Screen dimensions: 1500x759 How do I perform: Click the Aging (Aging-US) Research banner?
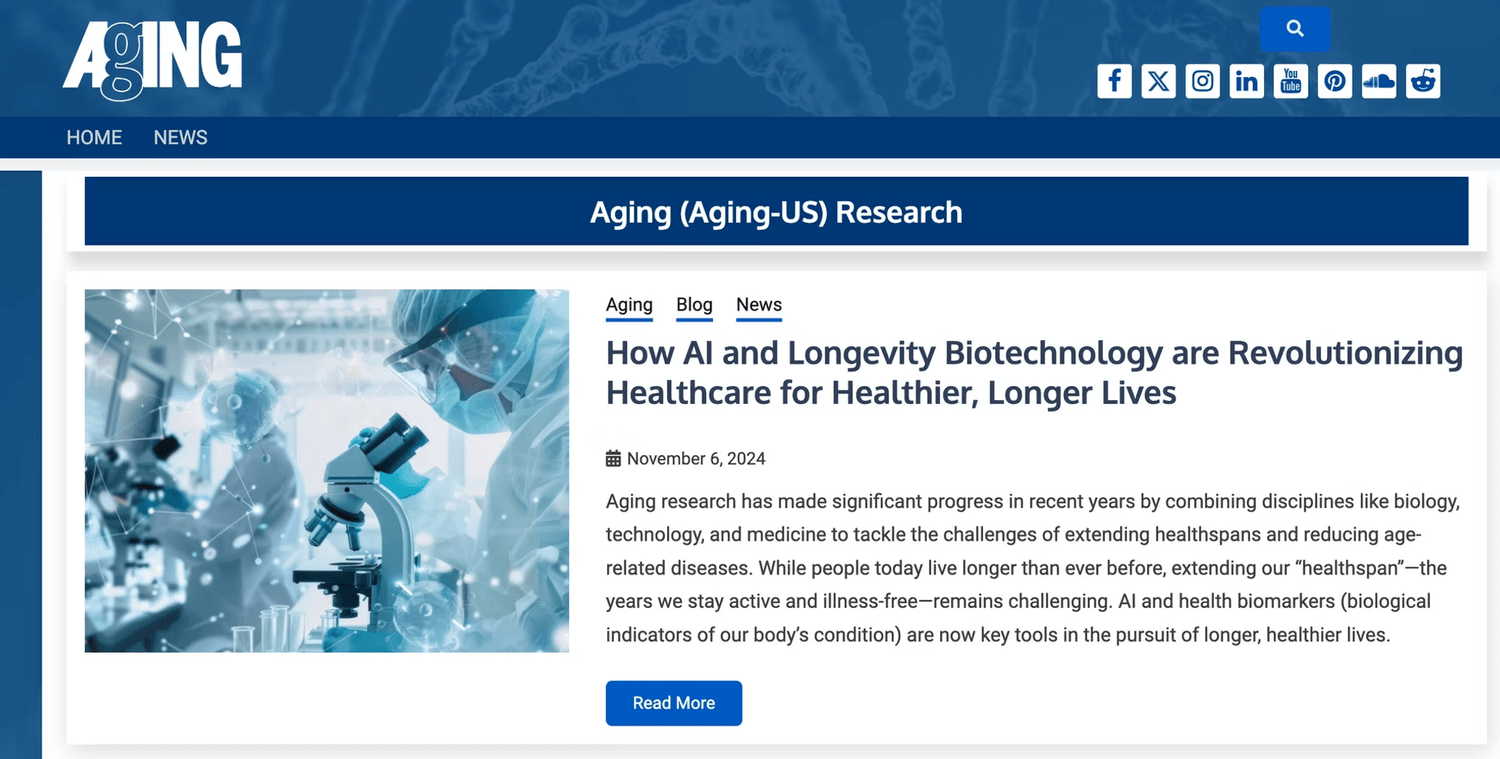776,212
